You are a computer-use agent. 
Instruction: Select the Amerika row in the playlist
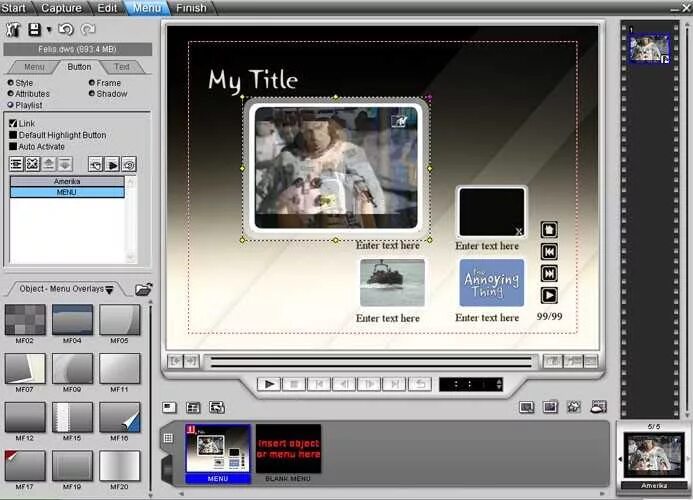coord(67,181)
